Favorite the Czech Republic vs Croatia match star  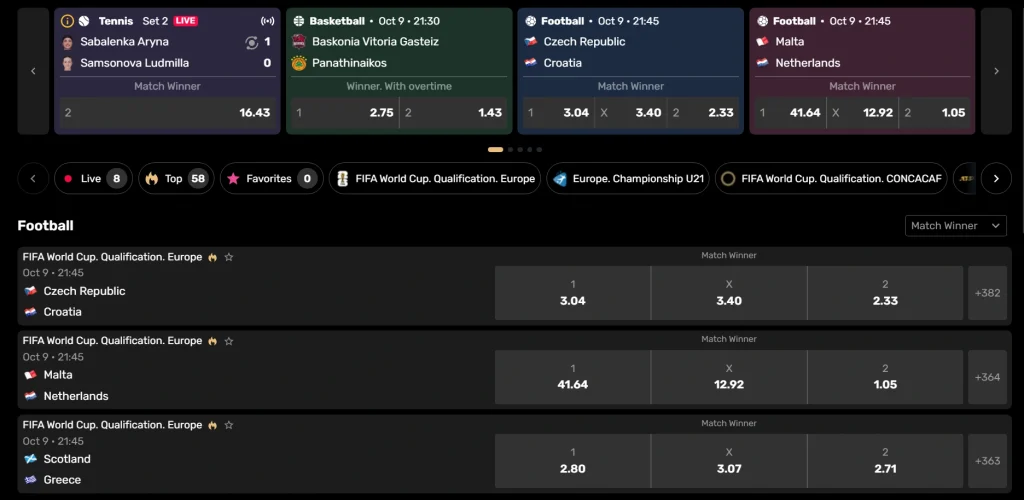tap(229, 257)
